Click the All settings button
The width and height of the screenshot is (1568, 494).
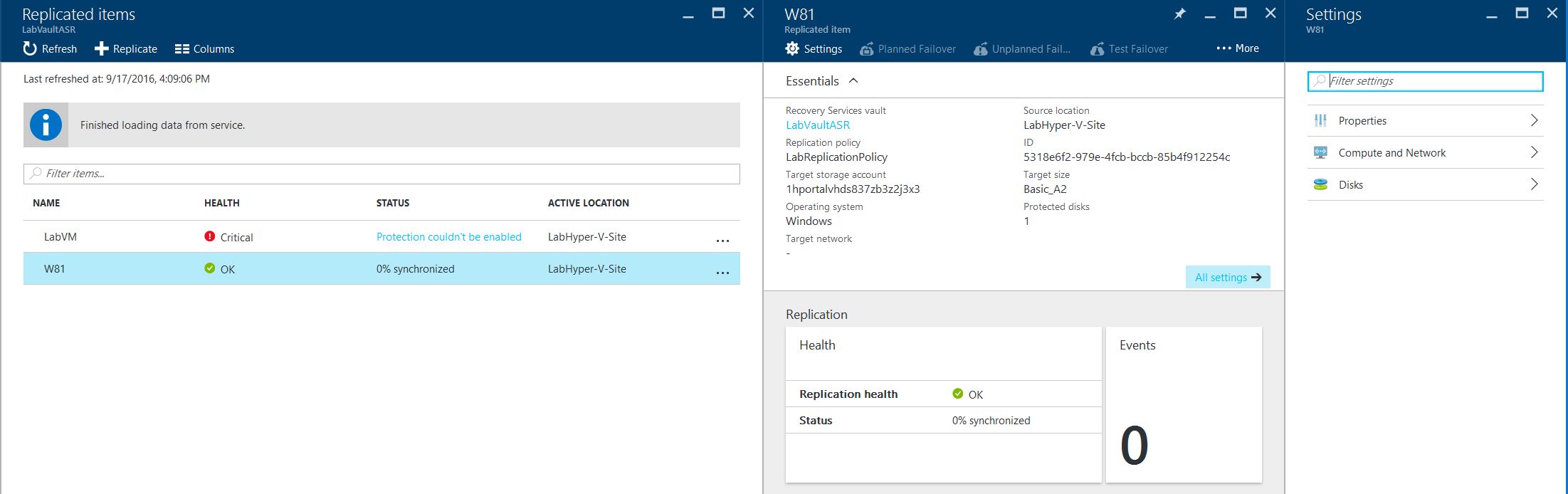[1227, 277]
